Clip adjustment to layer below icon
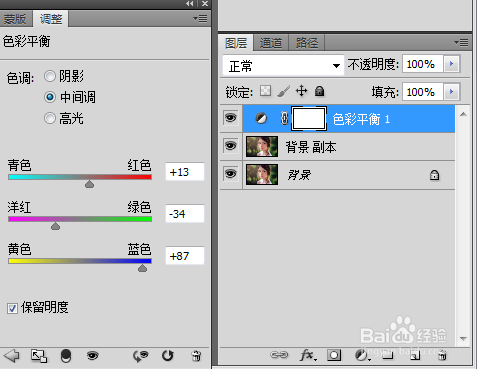This screenshot has width=477, height=369. click(66, 356)
